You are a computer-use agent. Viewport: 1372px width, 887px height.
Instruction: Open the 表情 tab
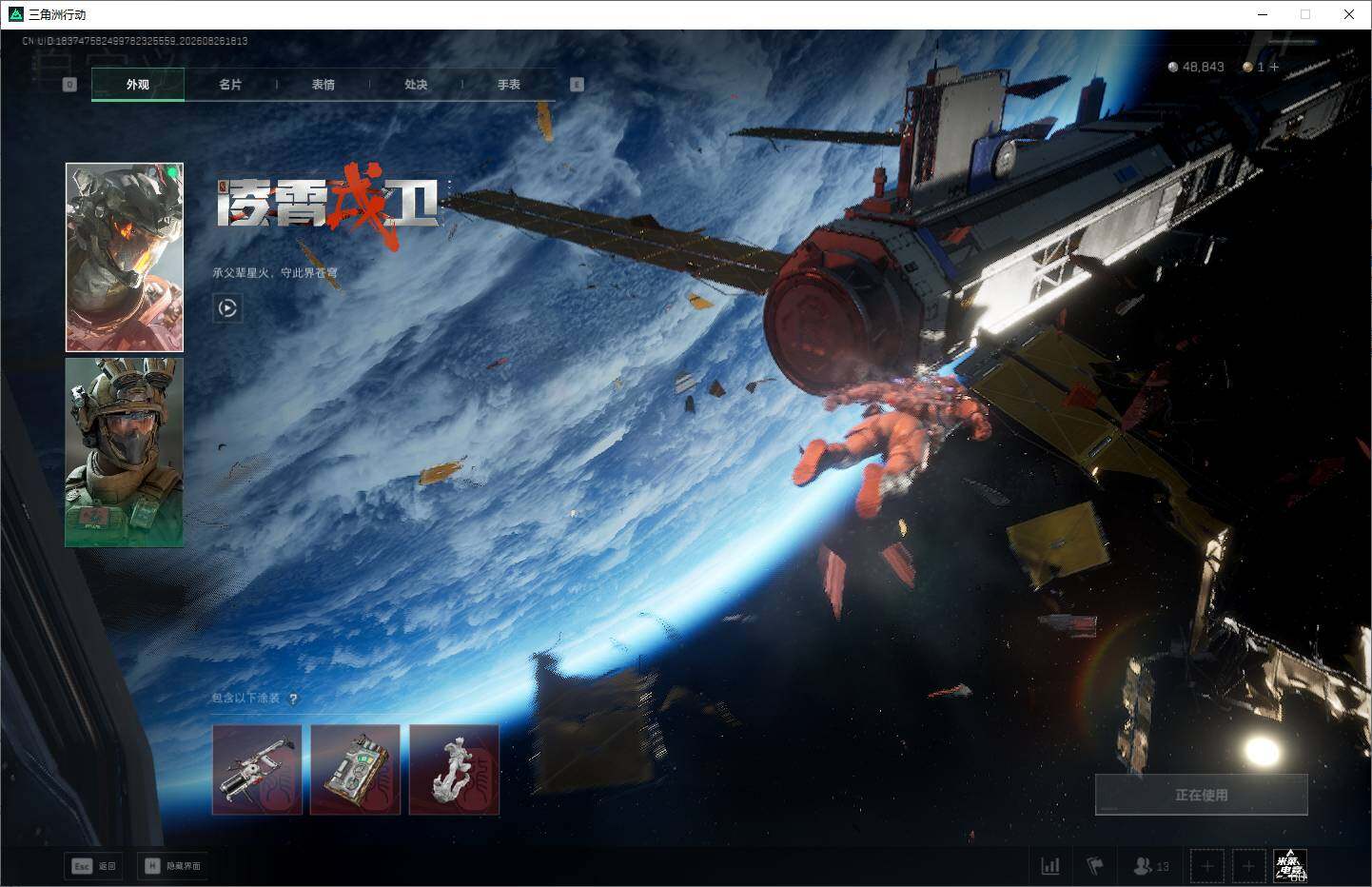coord(323,85)
